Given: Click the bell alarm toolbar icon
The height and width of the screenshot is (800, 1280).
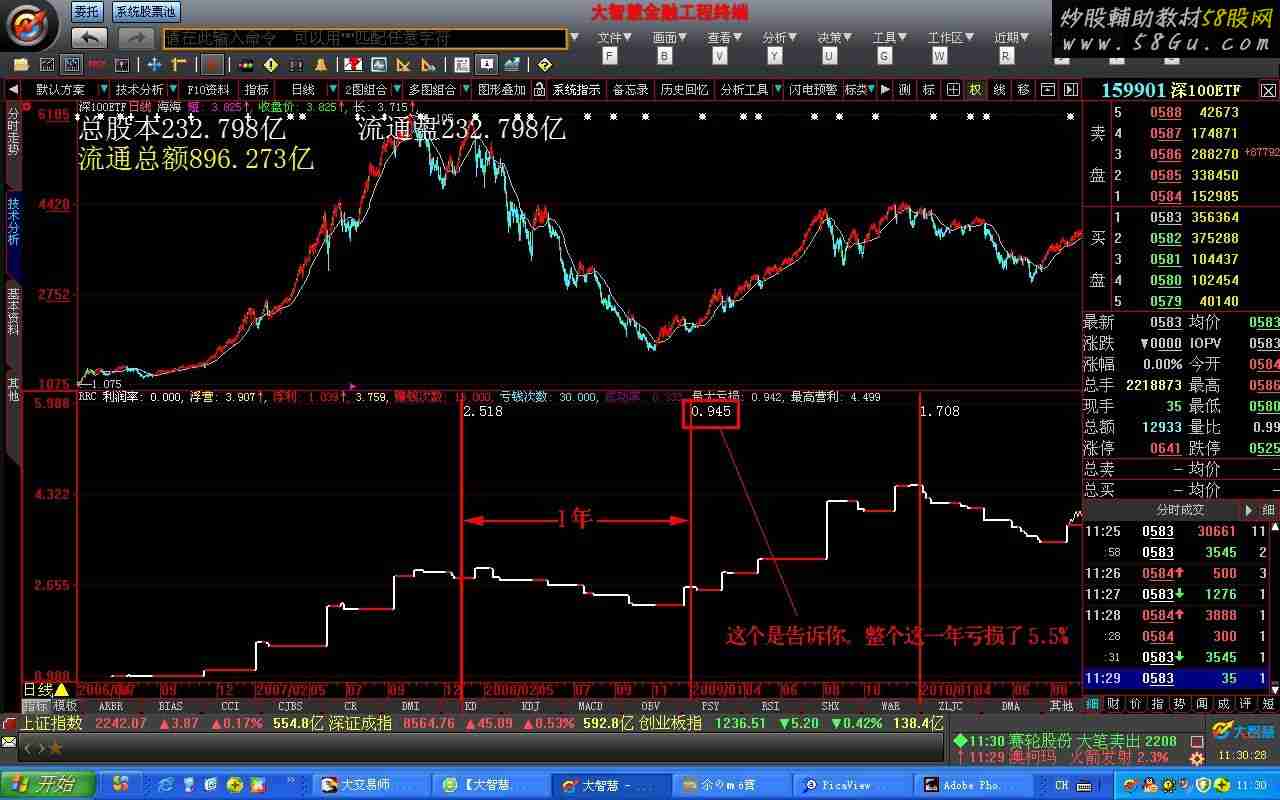Looking at the screenshot, I should 321,65.
